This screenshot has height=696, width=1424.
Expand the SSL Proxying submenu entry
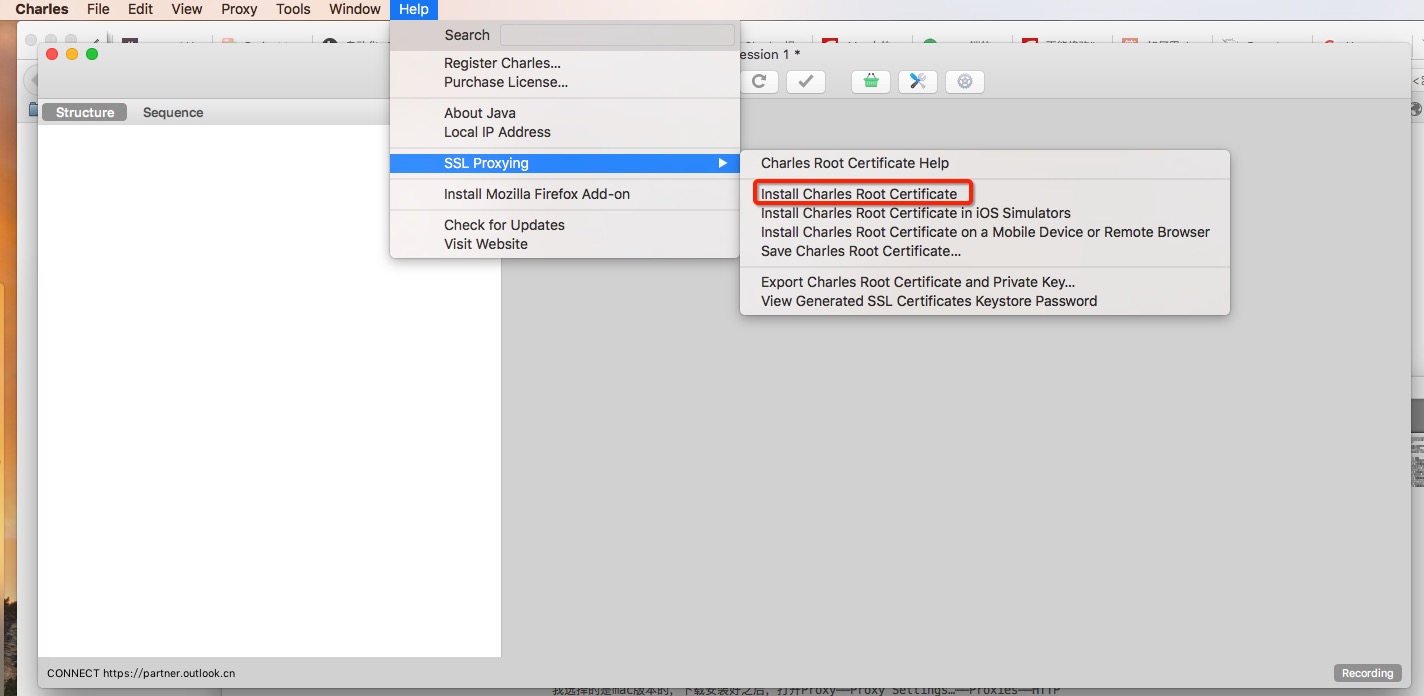pos(565,163)
